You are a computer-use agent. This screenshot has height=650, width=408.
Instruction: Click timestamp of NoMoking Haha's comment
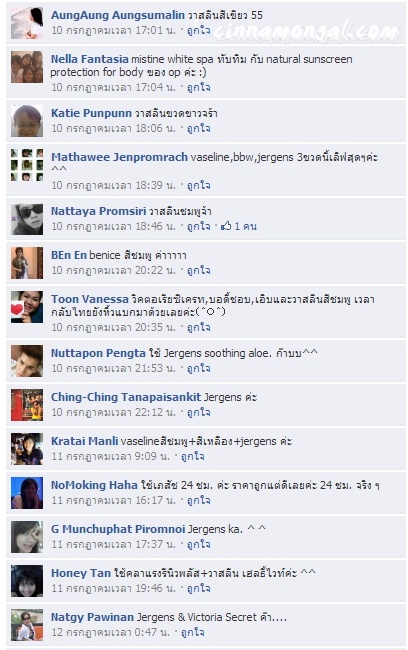coord(114,500)
